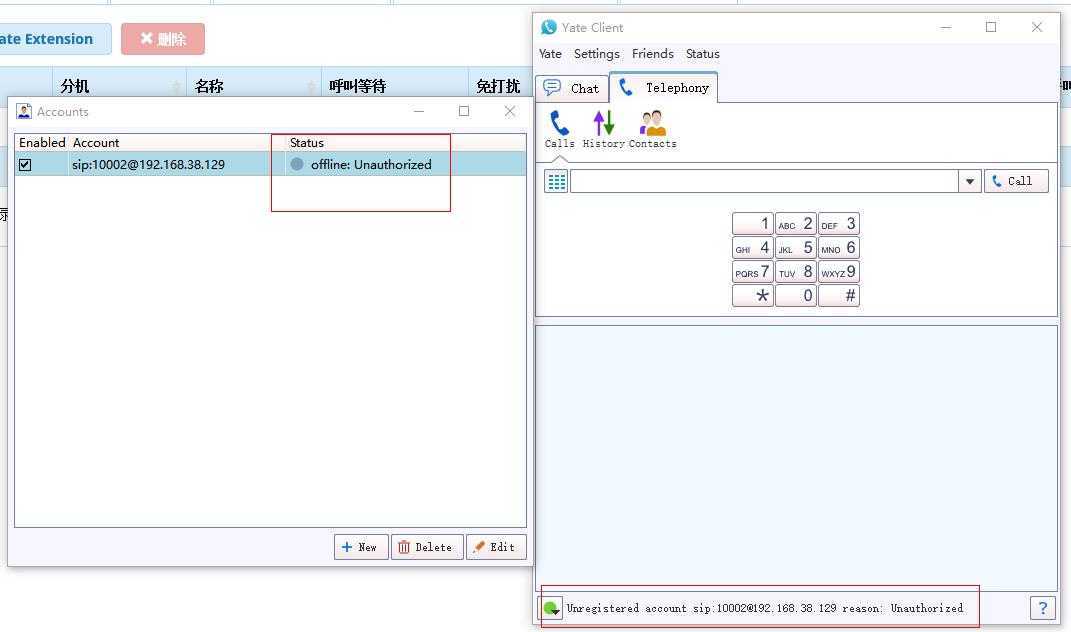Image resolution: width=1071 pixels, height=632 pixels.
Task: Open the Yate menu
Action: 550,54
